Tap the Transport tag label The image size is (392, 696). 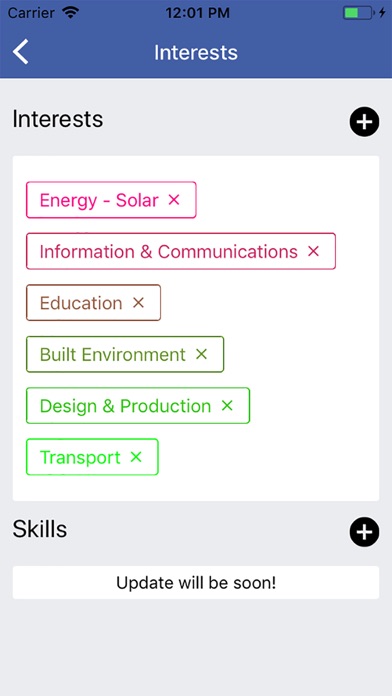(80, 457)
